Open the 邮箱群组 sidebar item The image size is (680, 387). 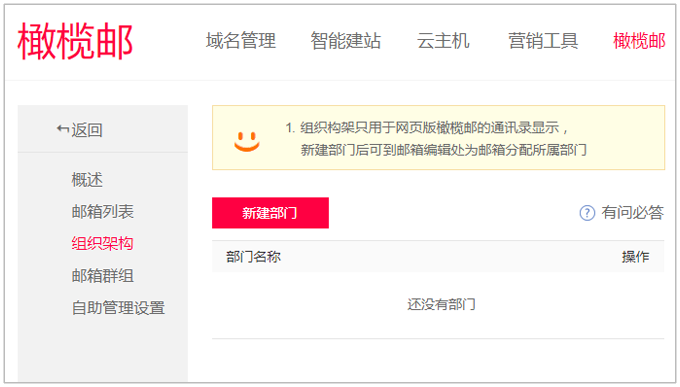(103, 275)
